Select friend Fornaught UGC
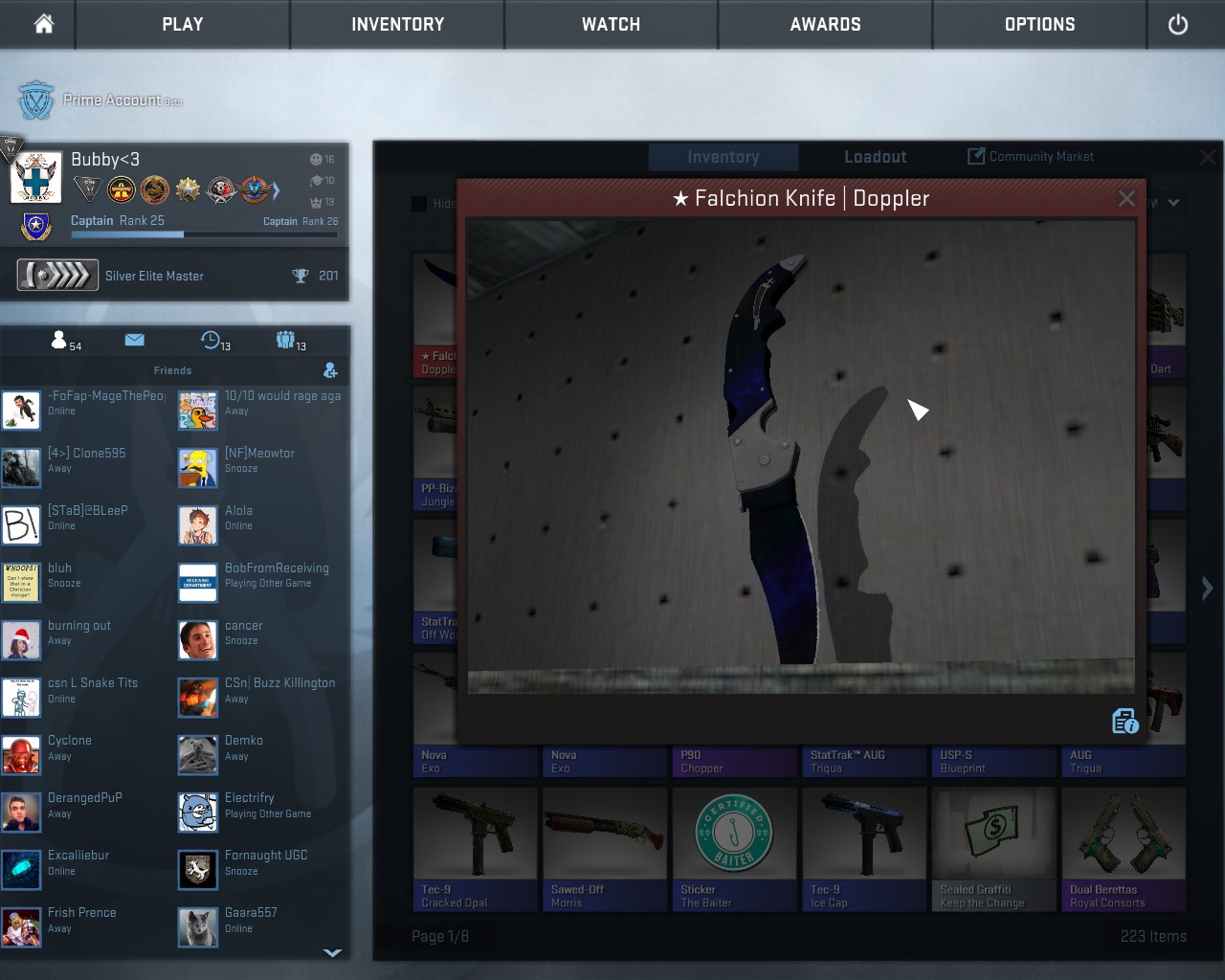 click(262, 869)
